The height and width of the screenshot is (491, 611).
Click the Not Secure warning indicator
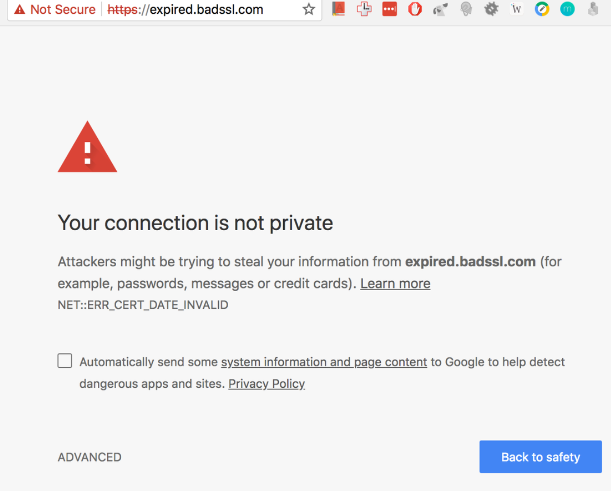pyautogui.click(x=55, y=9)
